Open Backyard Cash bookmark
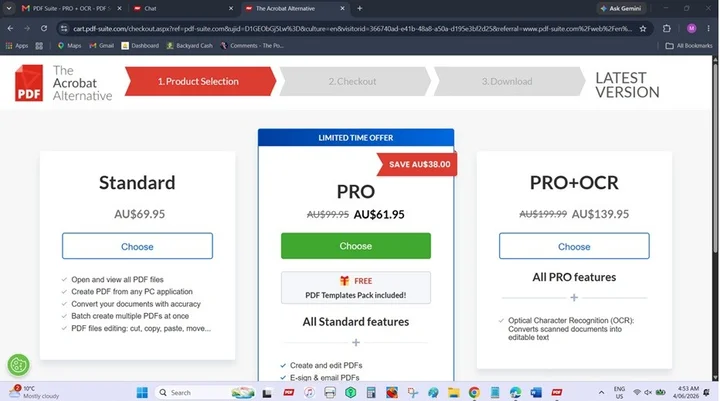This screenshot has height=401, width=720. coord(190,45)
